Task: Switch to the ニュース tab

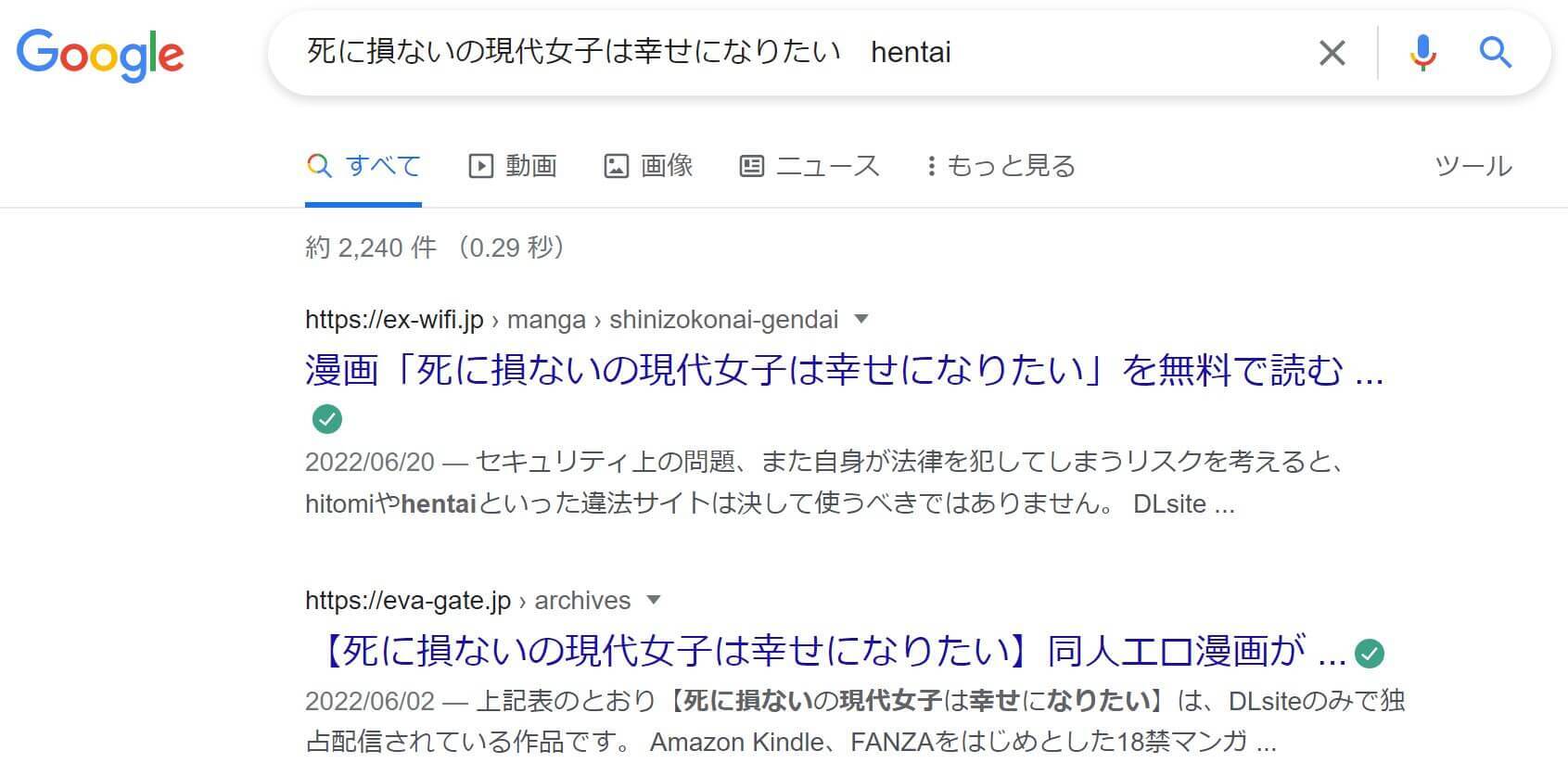Action: click(x=809, y=166)
